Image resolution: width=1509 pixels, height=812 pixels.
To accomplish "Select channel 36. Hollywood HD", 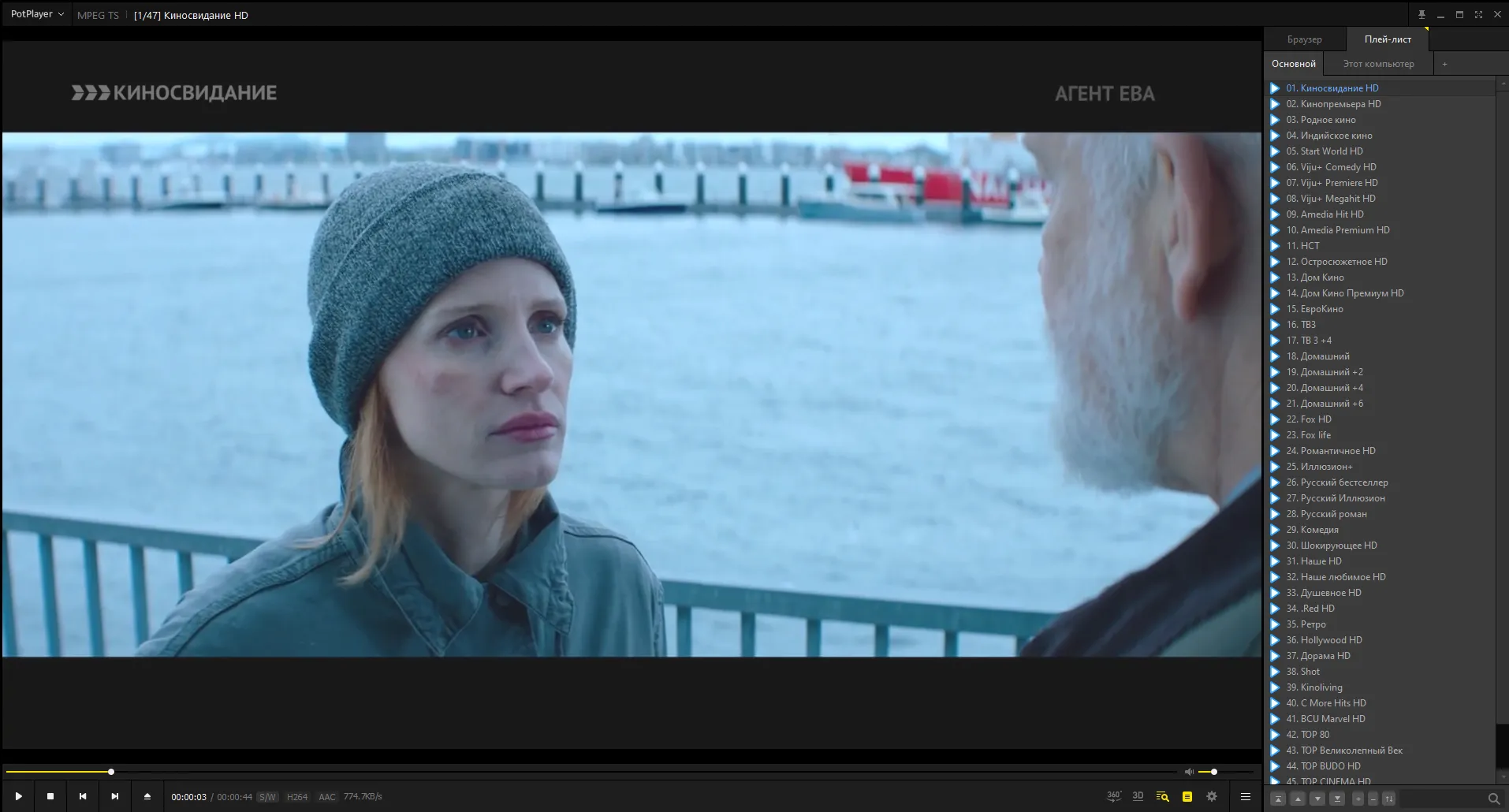I will 1381,640.
